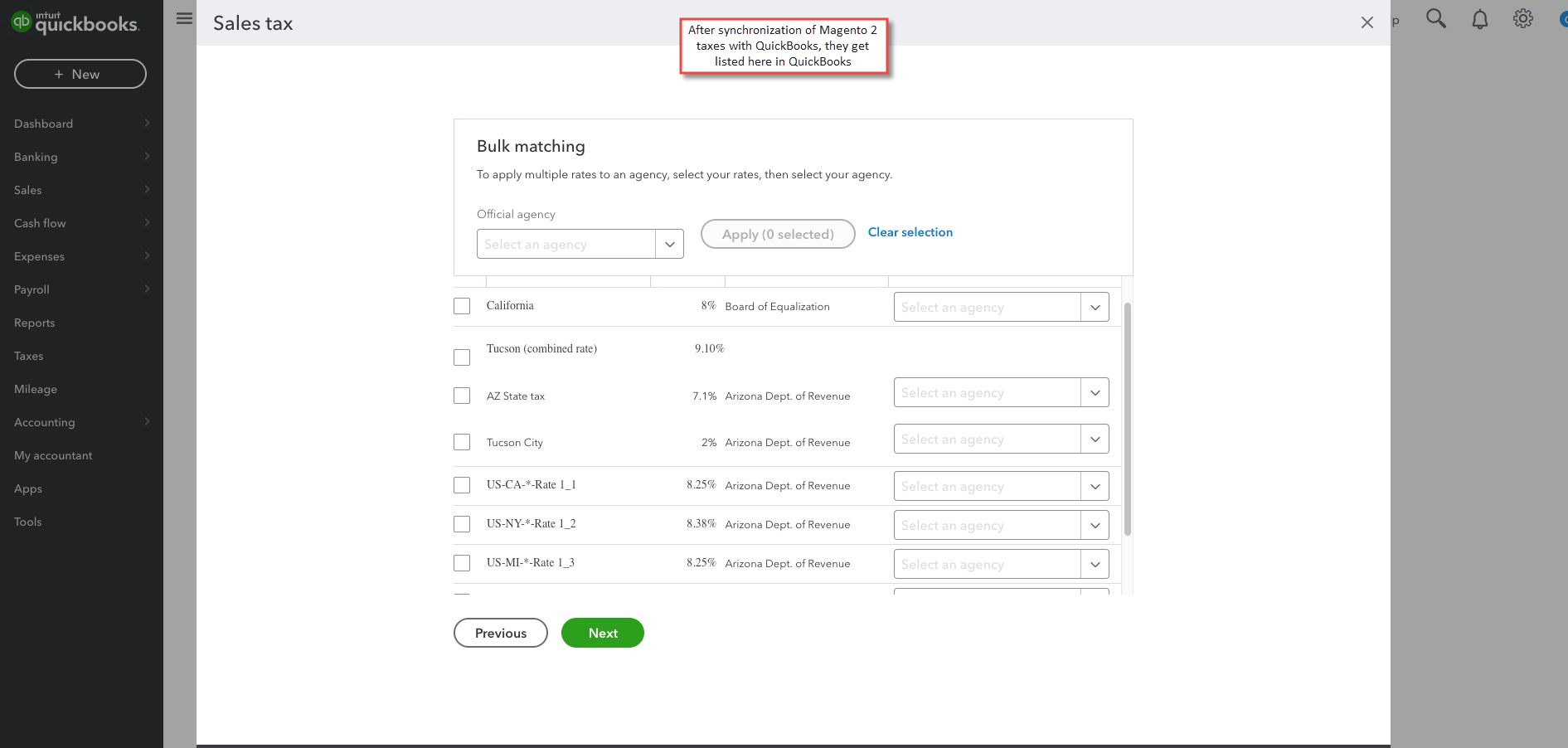This screenshot has width=1568, height=748.
Task: Check the US-MI-*-Rate 1_3 checkbox
Action: [462, 563]
